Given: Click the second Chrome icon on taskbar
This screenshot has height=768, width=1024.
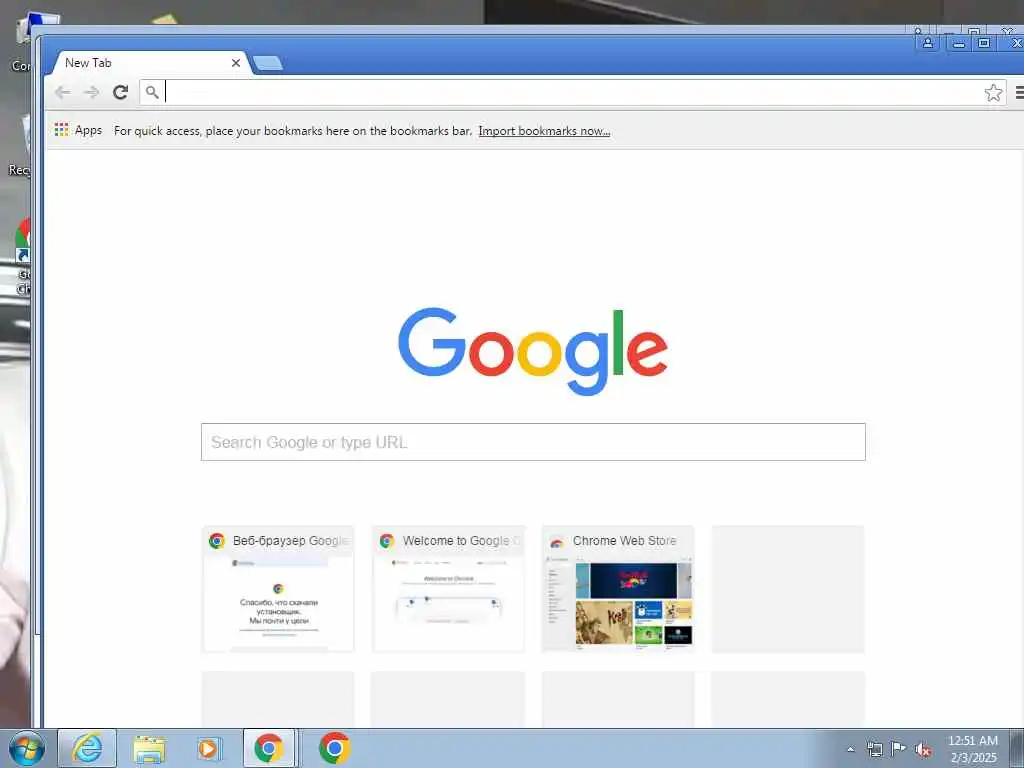Looking at the screenshot, I should pyautogui.click(x=334, y=748).
